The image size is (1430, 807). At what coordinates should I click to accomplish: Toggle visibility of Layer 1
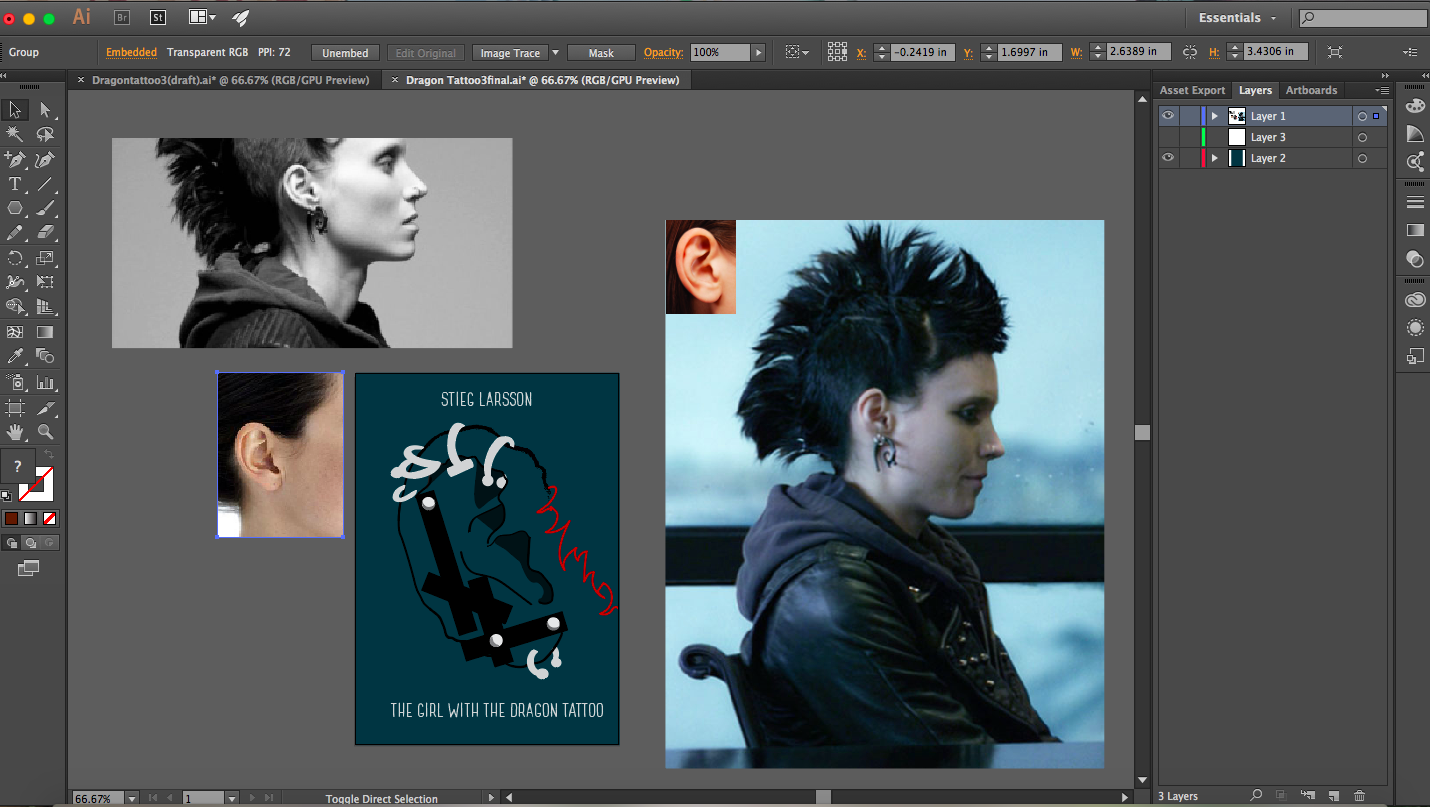(x=1168, y=116)
